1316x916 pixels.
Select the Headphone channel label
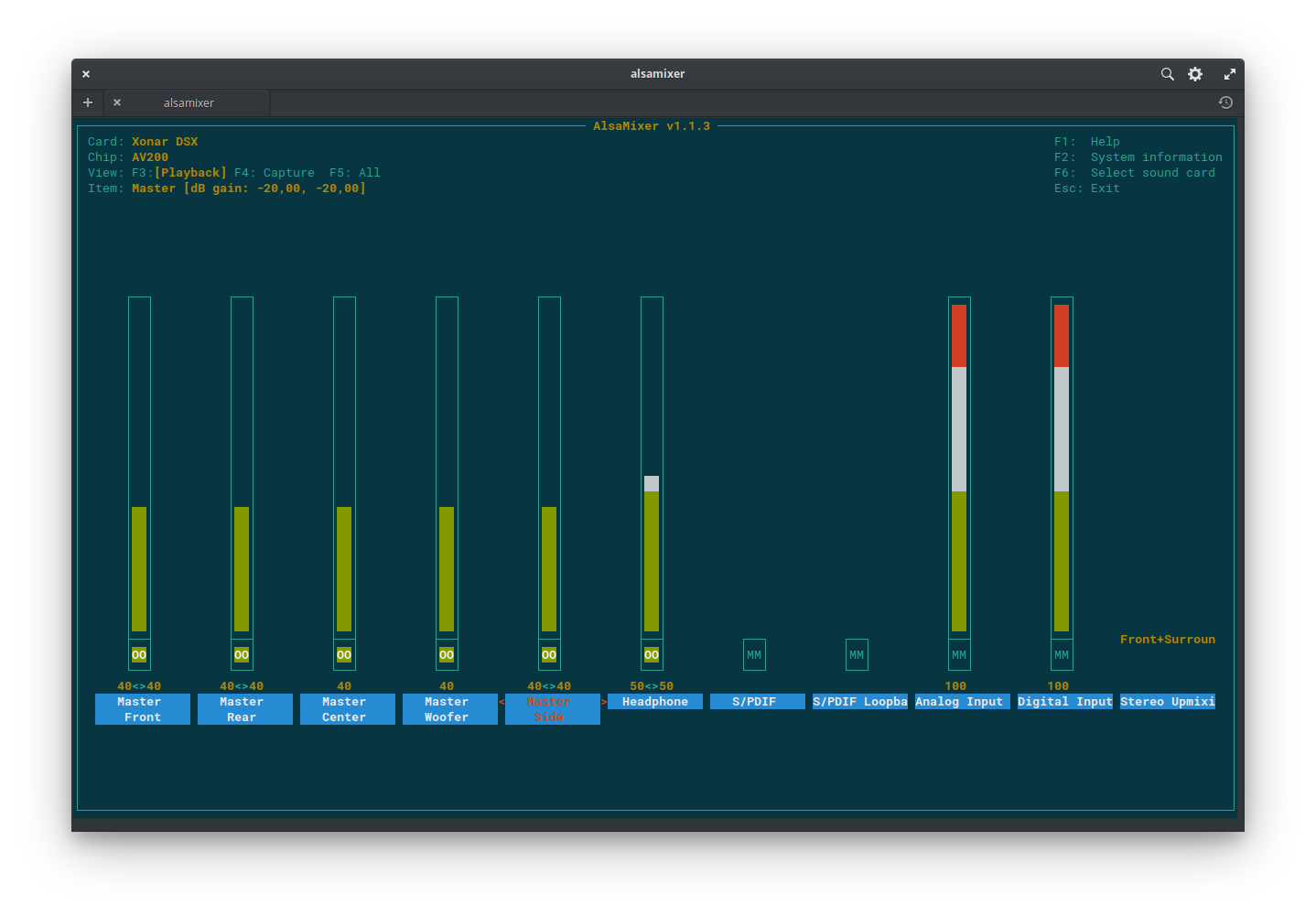point(655,702)
